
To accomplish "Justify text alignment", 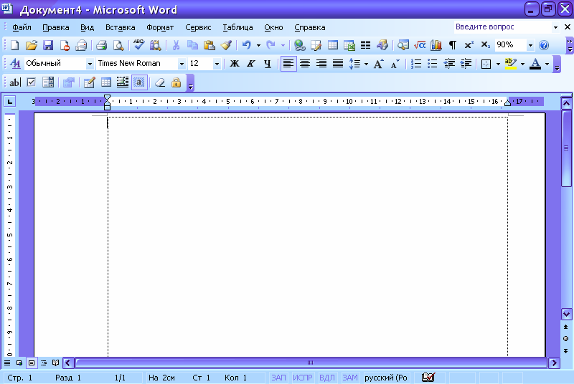I will pyautogui.click(x=338, y=64).
